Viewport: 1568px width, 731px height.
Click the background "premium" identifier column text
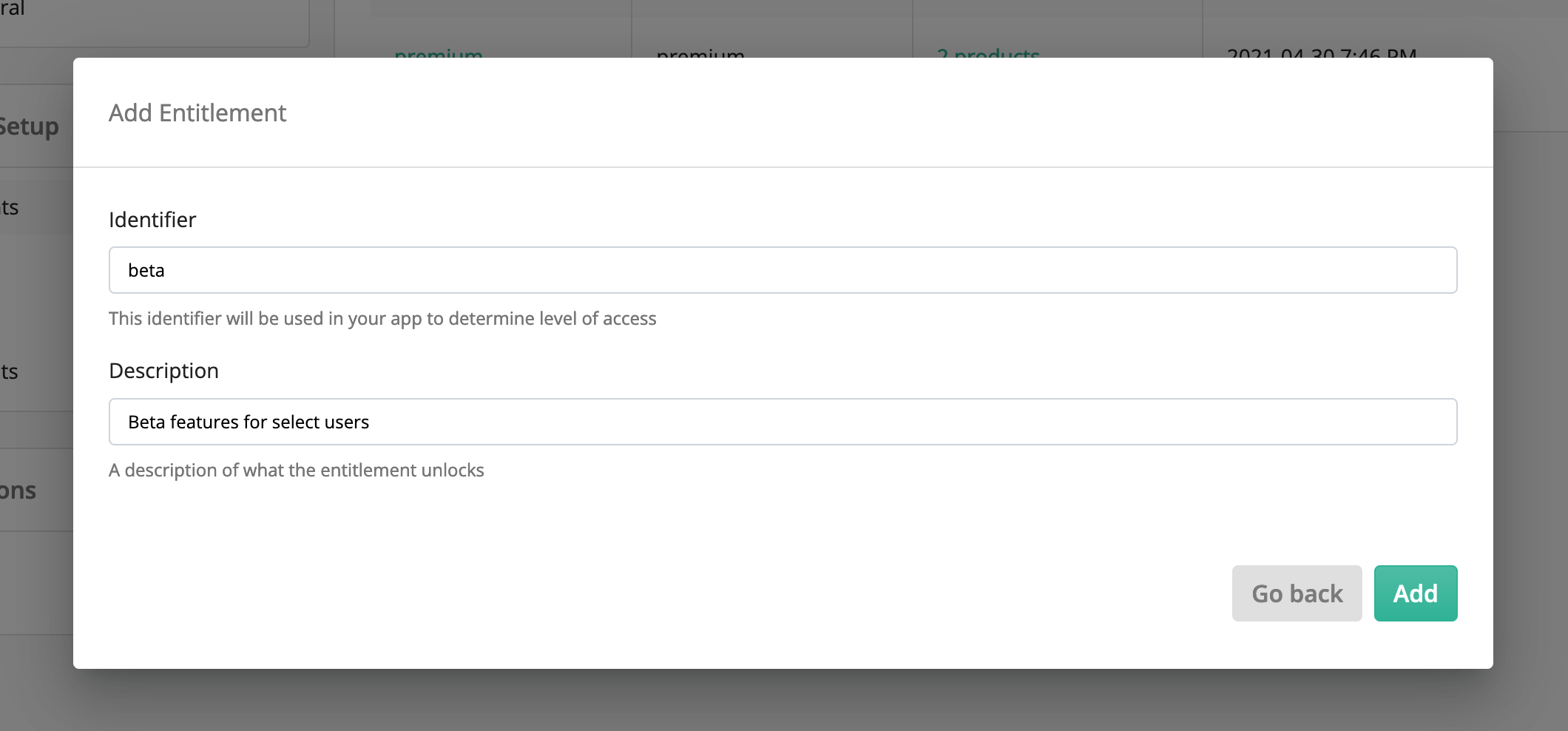700,52
